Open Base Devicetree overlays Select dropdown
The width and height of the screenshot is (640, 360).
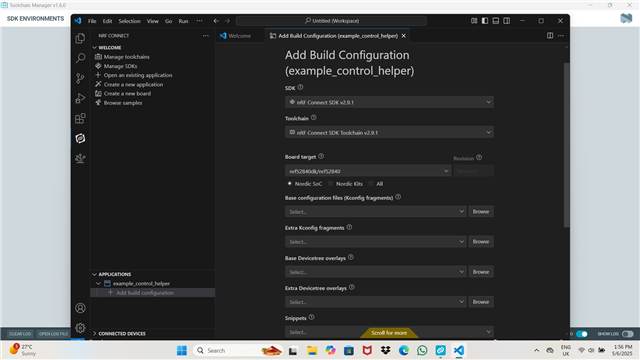[376, 272]
